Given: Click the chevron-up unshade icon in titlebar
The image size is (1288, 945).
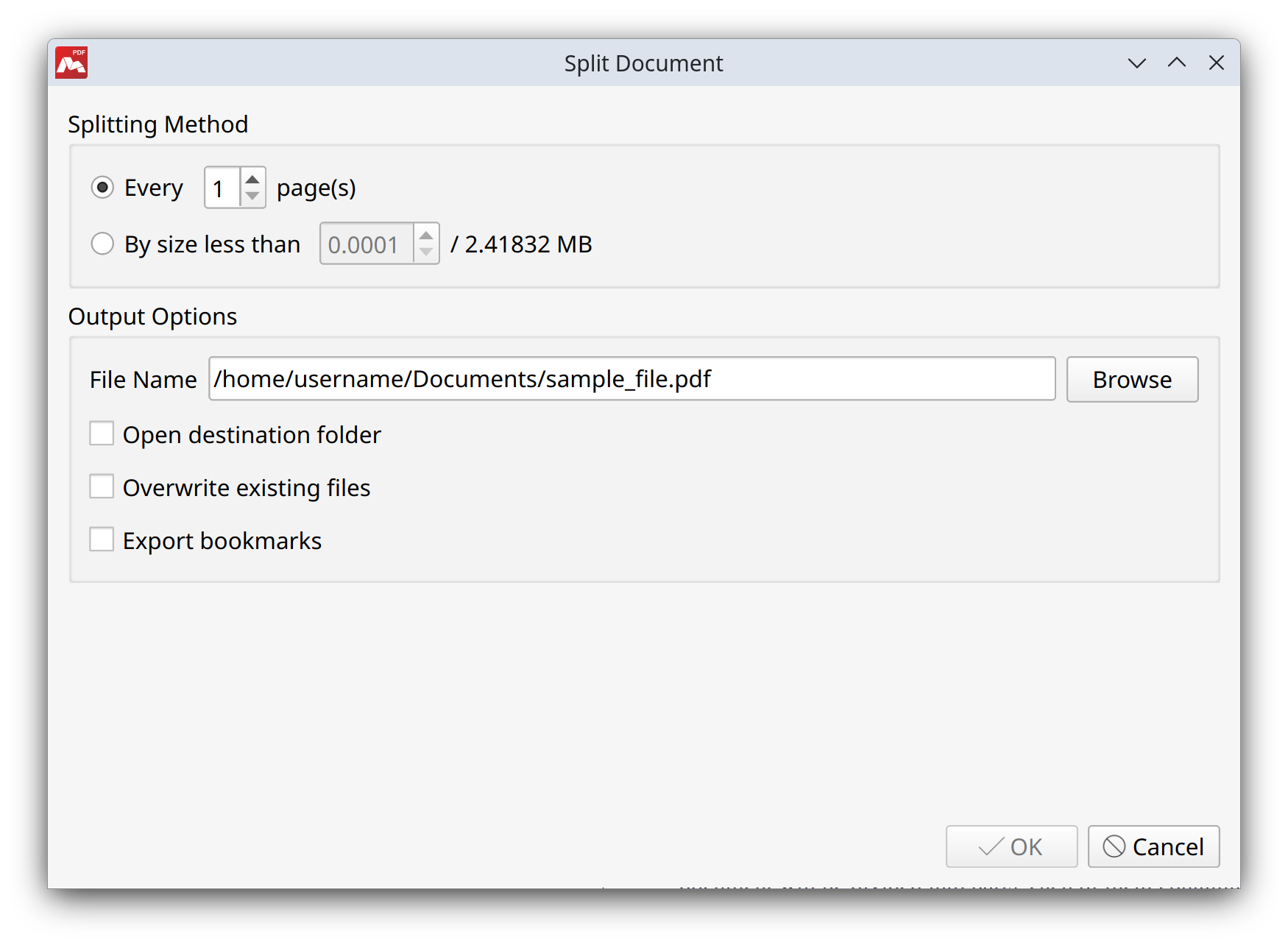Looking at the screenshot, I should 1176,63.
